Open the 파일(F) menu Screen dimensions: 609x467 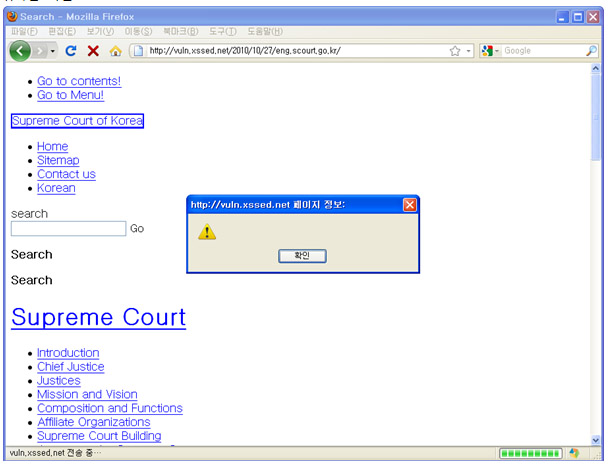pos(24,31)
